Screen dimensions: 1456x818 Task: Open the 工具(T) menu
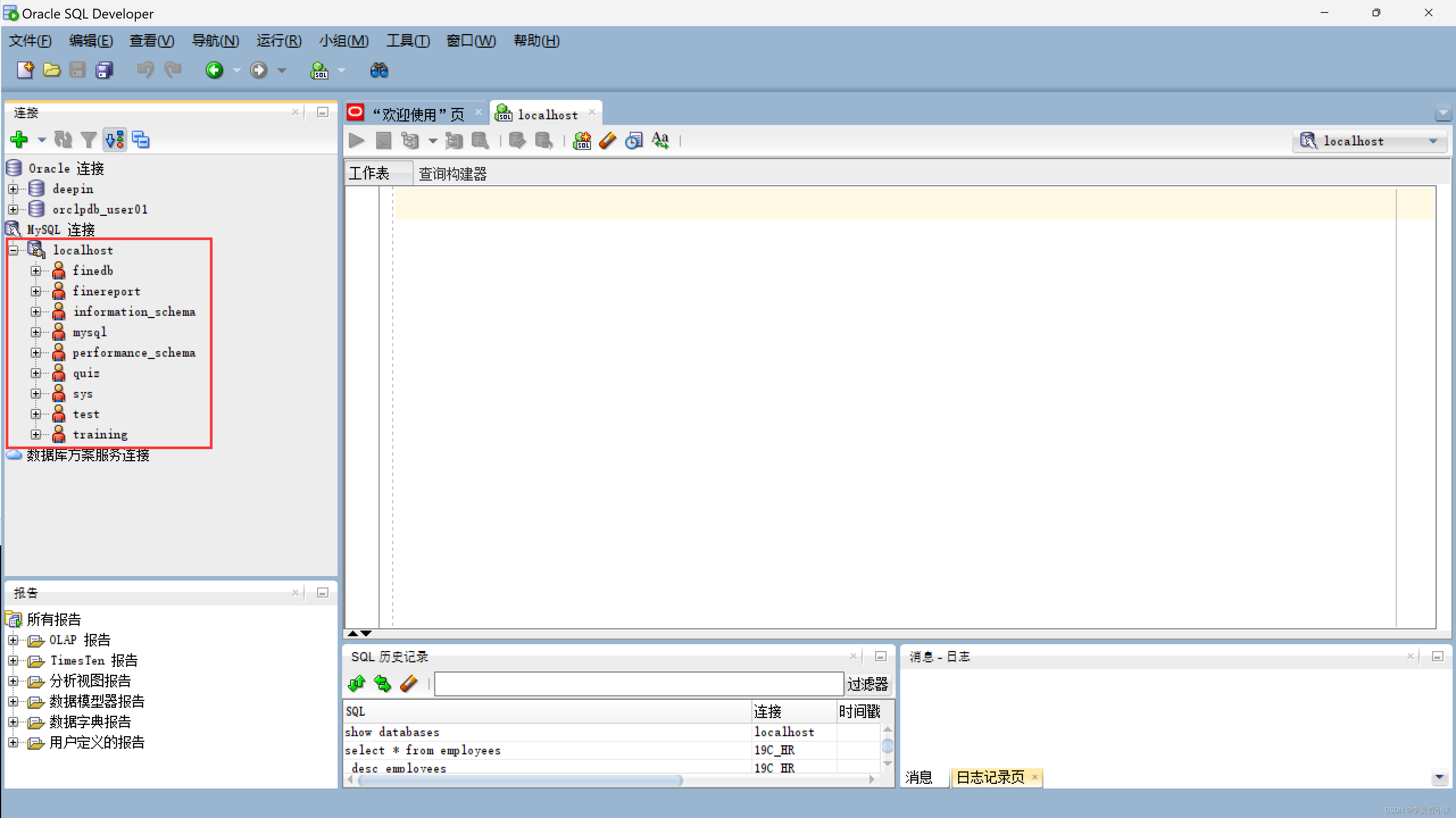408,41
